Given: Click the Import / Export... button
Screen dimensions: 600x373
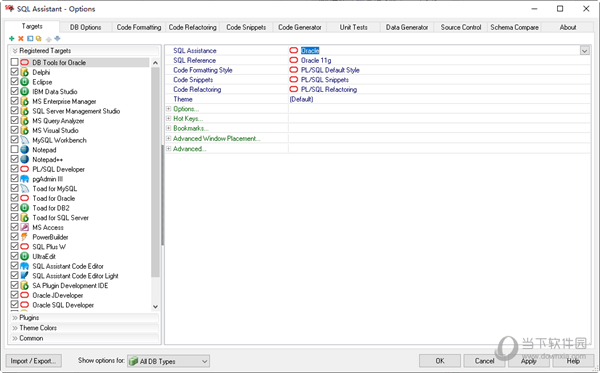Looking at the screenshot, I should coord(33,361).
